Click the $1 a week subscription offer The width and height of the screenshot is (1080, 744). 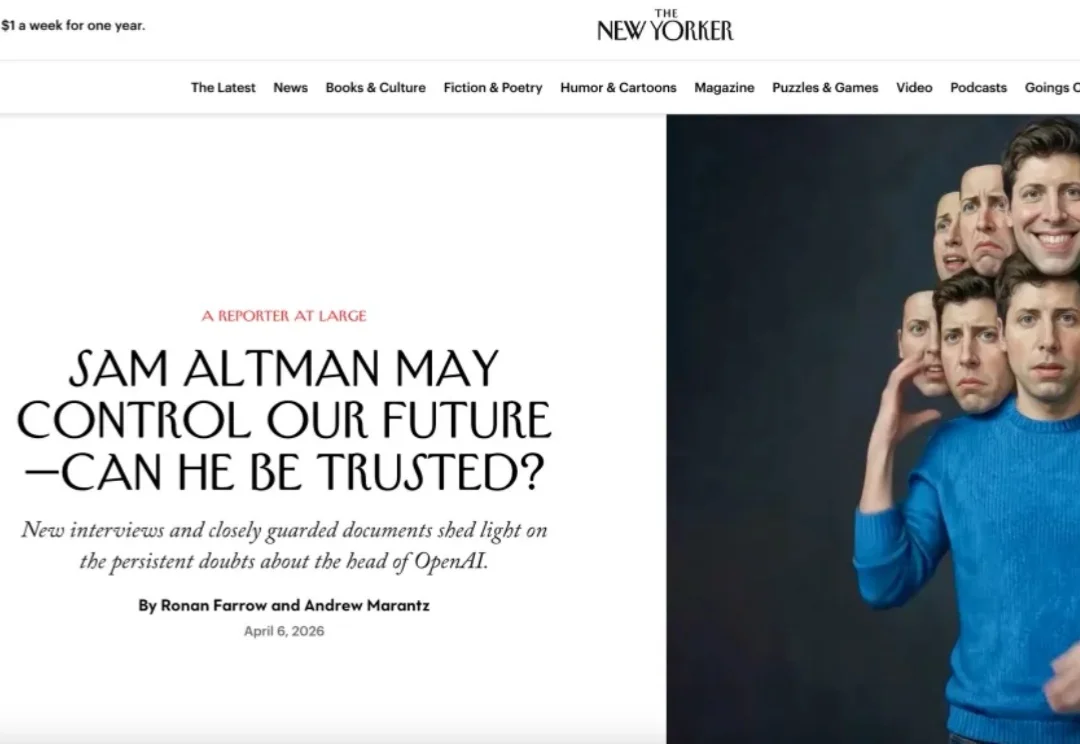(x=73, y=25)
